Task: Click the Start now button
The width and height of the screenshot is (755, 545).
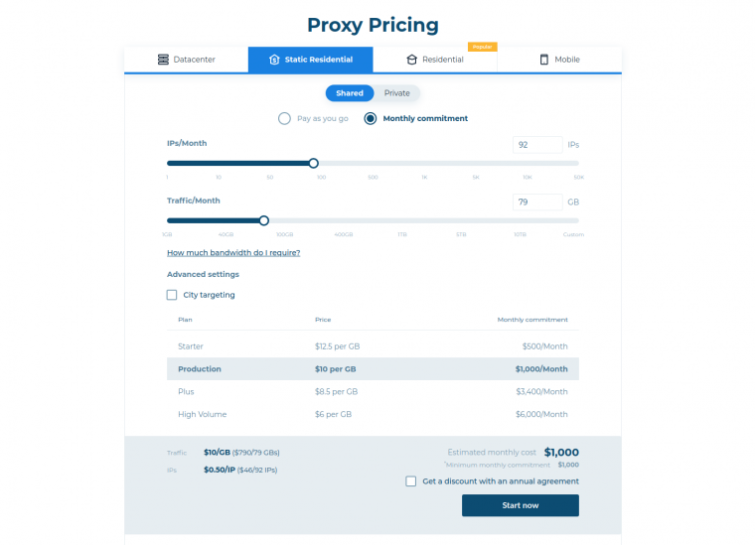Action: click(521, 505)
